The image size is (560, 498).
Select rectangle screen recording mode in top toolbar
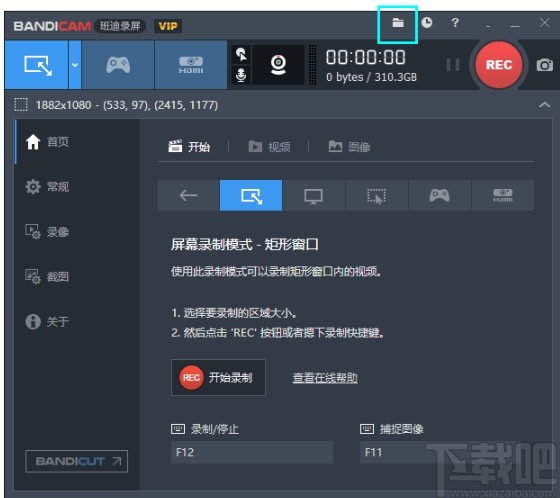click(36, 65)
